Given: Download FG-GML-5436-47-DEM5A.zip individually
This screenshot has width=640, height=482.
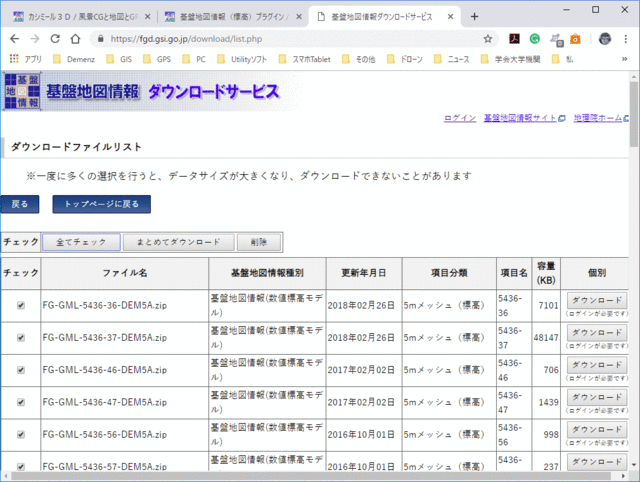Looking at the screenshot, I should (597, 397).
